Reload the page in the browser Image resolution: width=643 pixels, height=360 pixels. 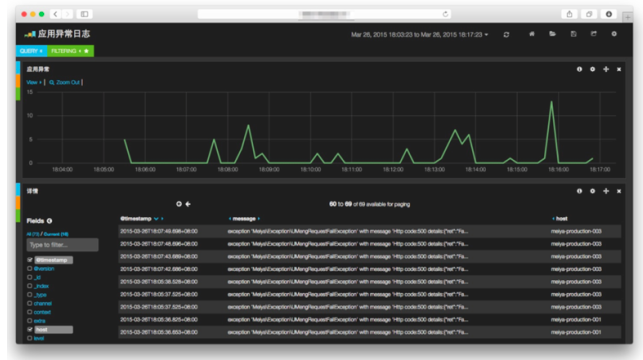(445, 14)
